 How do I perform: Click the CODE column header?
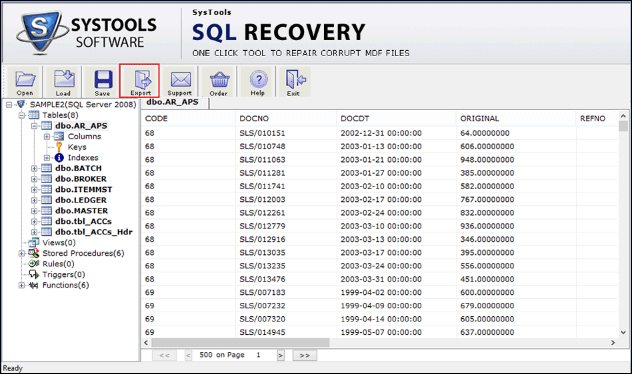tap(188, 118)
